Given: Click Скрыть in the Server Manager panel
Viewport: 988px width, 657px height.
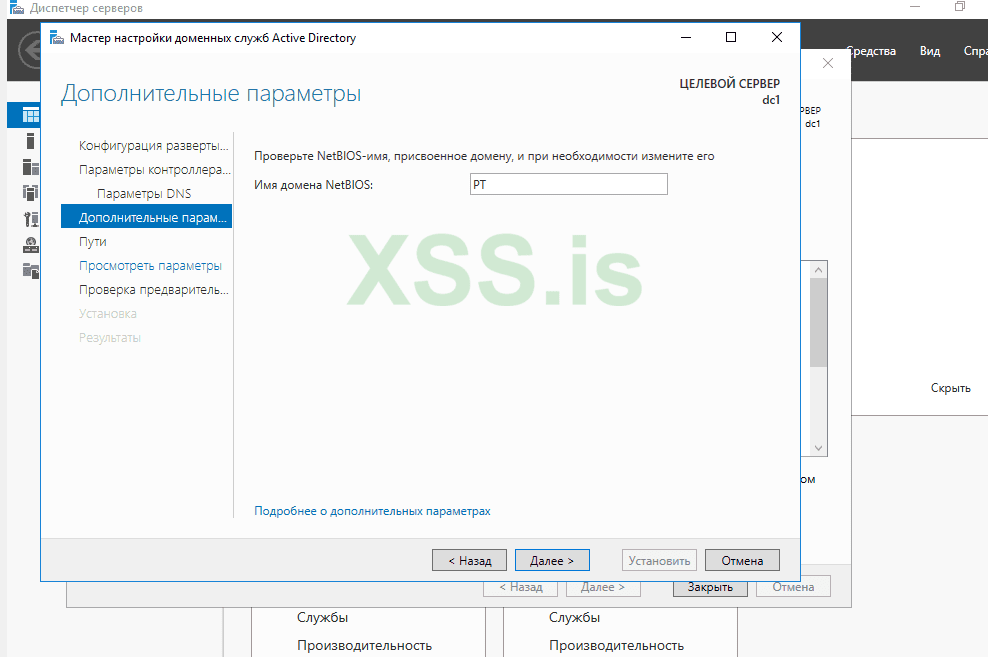Looking at the screenshot, I should tap(950, 388).
